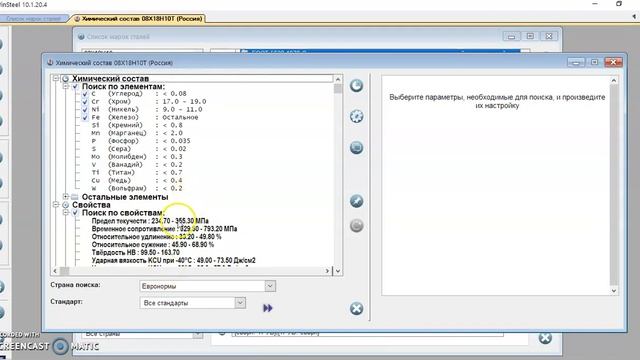
Task: Select the Относительное удлинение property row
Action: click(156, 237)
